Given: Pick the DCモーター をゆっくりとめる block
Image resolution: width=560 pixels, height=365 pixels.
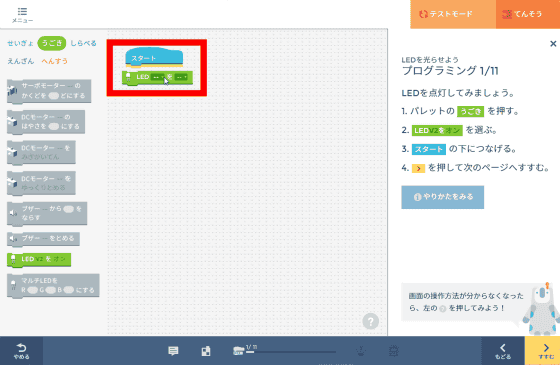Looking at the screenshot, I should point(41,183).
